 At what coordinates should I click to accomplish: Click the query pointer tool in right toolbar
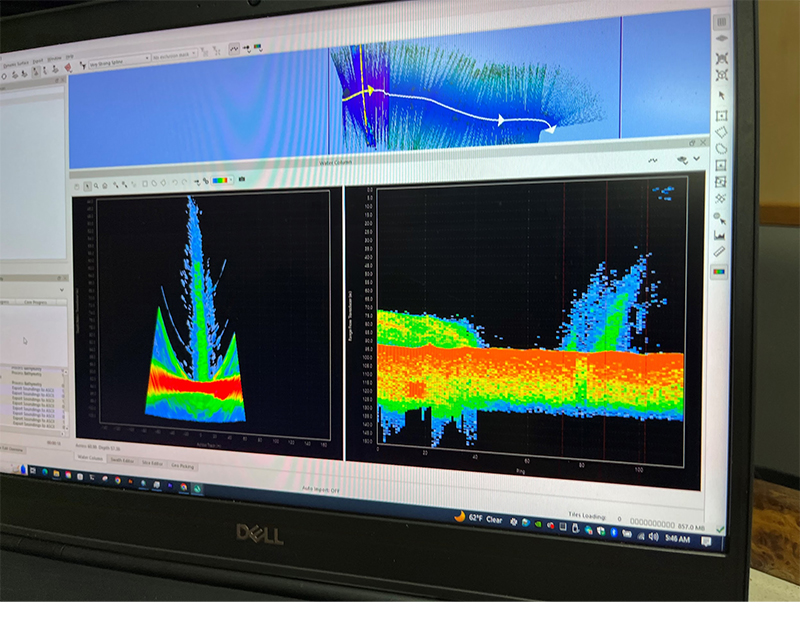click(719, 218)
